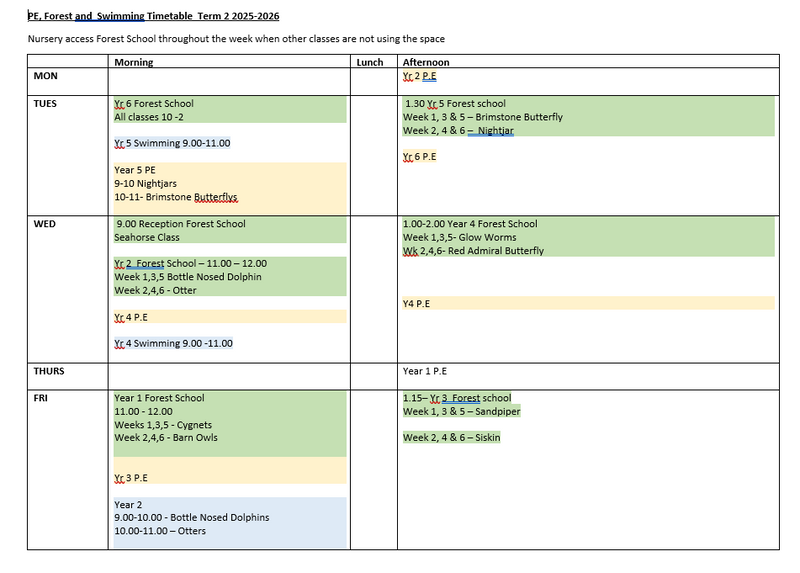Click Year 1 P.E on Thursday afternoon
The width and height of the screenshot is (800, 573).
tap(425, 371)
